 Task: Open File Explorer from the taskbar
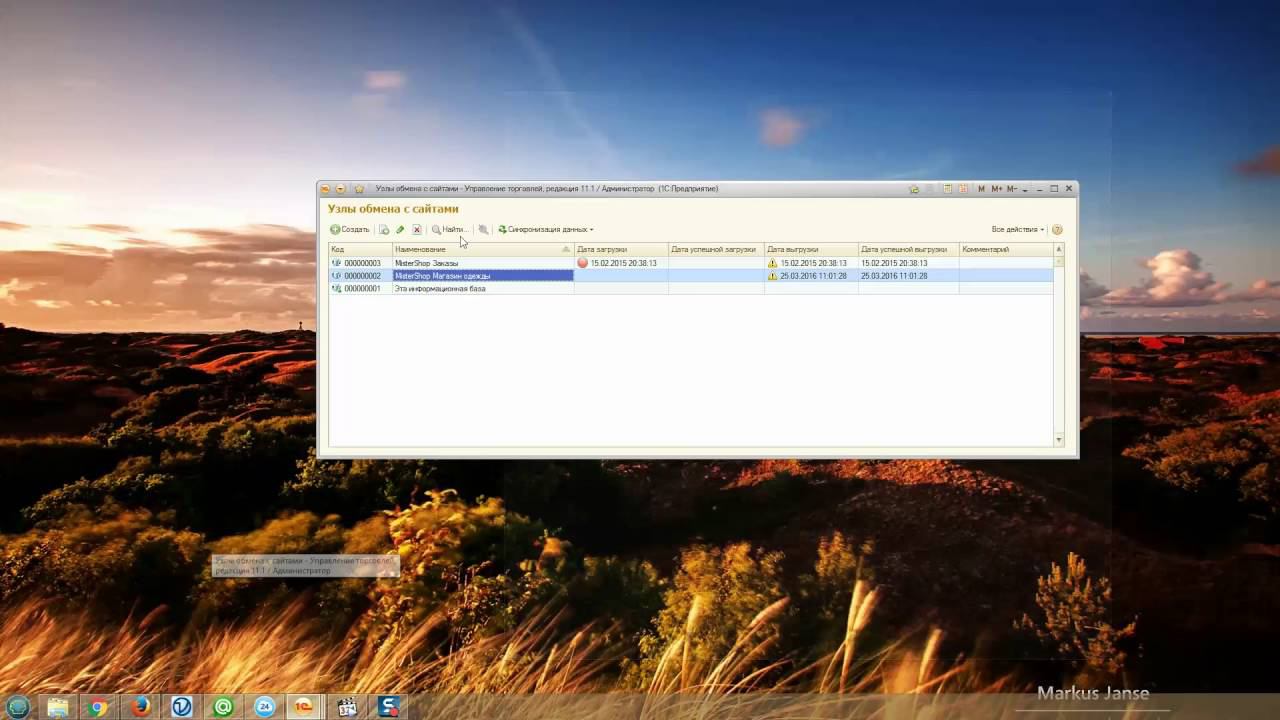coord(58,707)
